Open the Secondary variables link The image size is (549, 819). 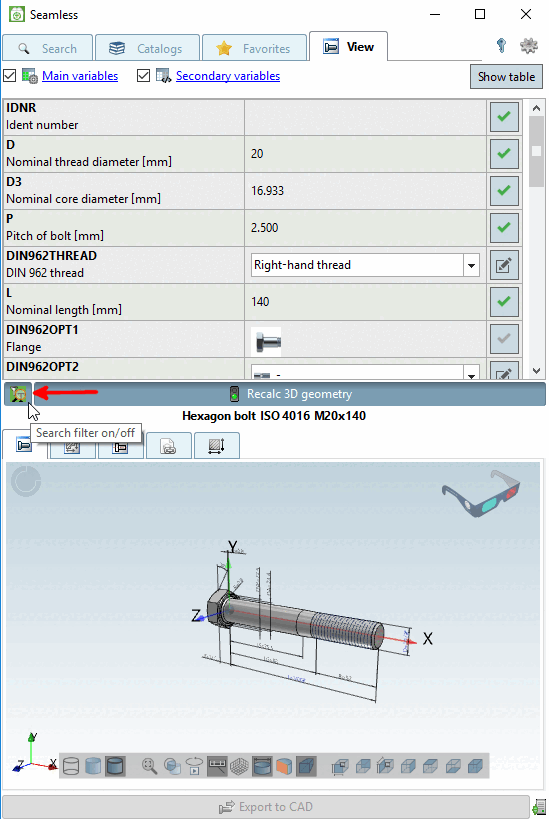click(228, 76)
